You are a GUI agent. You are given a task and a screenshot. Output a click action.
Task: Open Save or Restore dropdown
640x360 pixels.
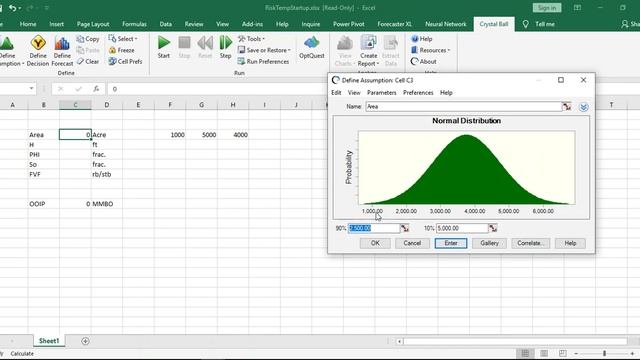[264, 50]
